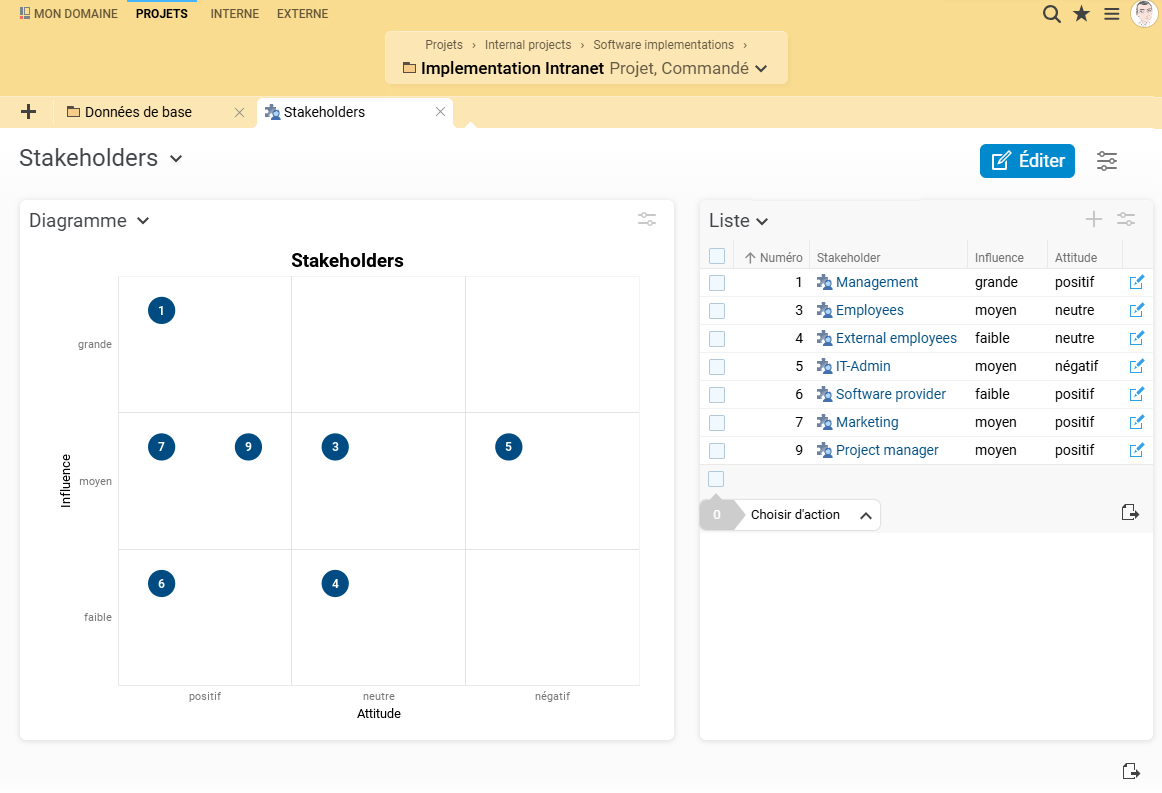Click the Éditer button
Viewport: 1162px width, 793px height.
pos(1027,161)
